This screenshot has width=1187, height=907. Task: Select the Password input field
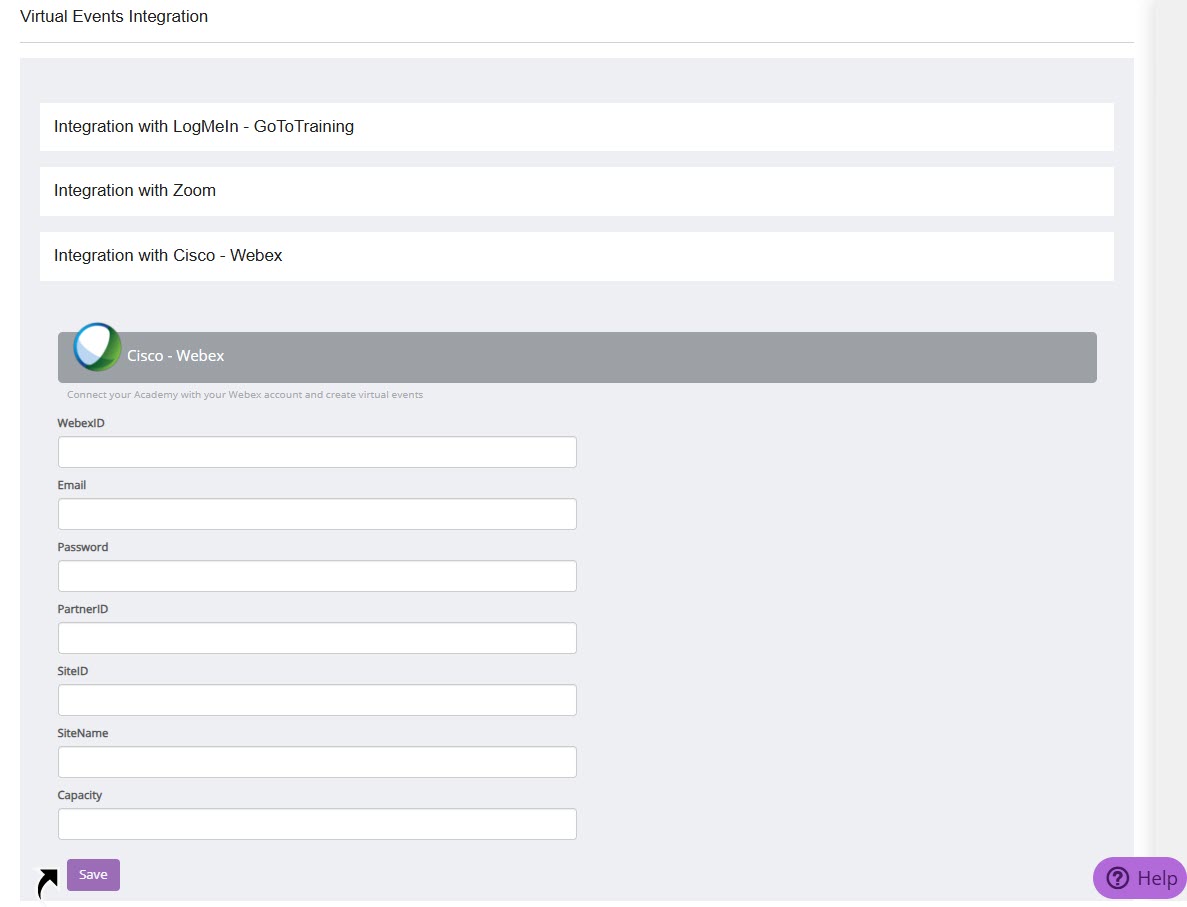pyautogui.click(x=317, y=576)
